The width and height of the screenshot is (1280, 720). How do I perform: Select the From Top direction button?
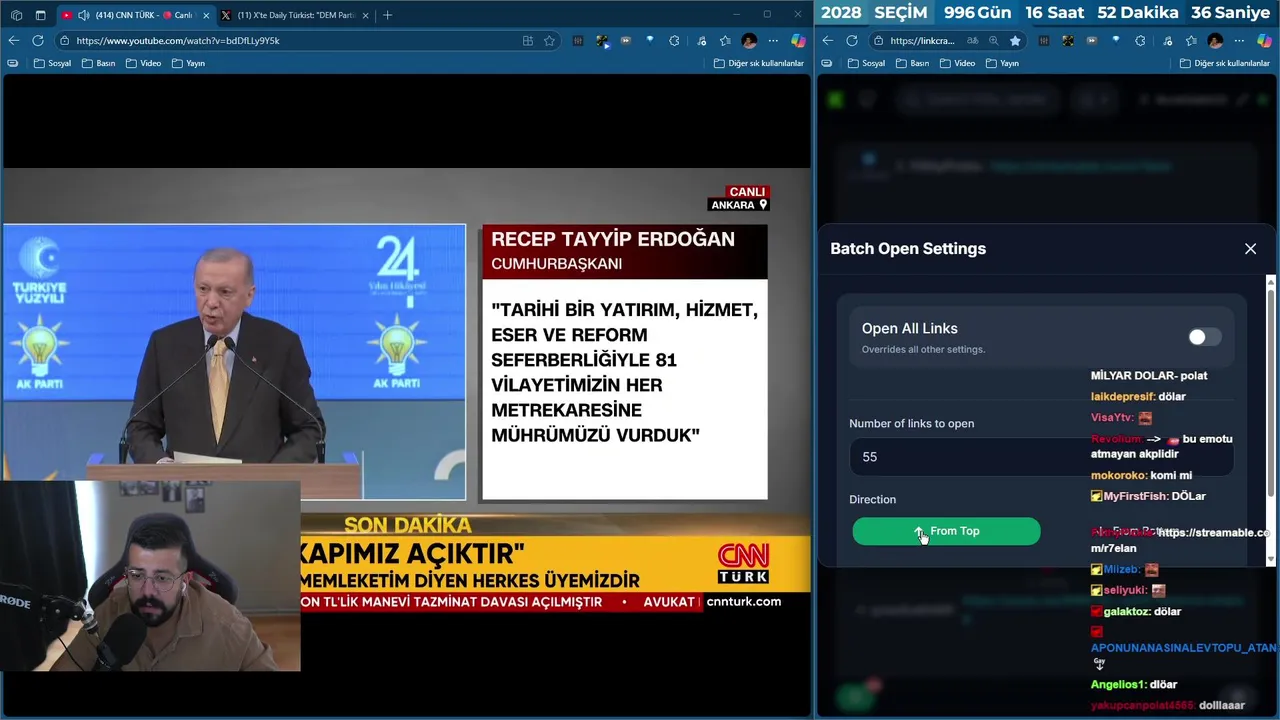(x=946, y=531)
